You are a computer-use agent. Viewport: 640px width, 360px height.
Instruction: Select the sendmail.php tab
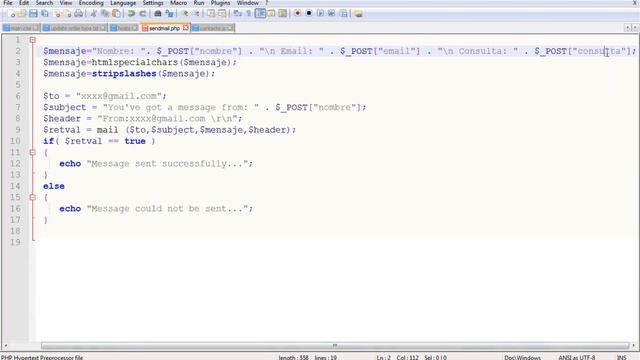point(165,28)
